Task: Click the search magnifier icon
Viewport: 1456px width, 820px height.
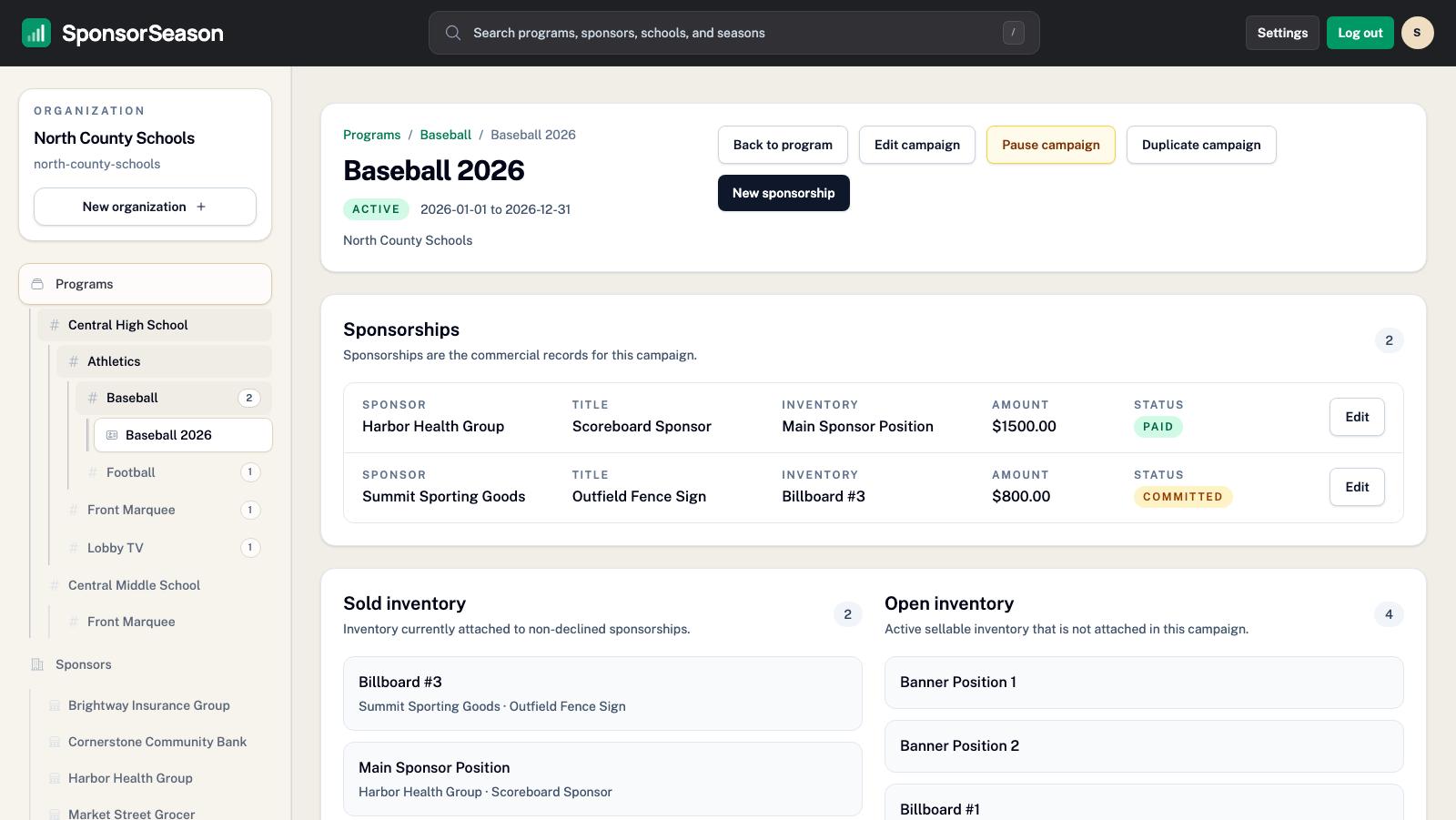Action: click(453, 33)
